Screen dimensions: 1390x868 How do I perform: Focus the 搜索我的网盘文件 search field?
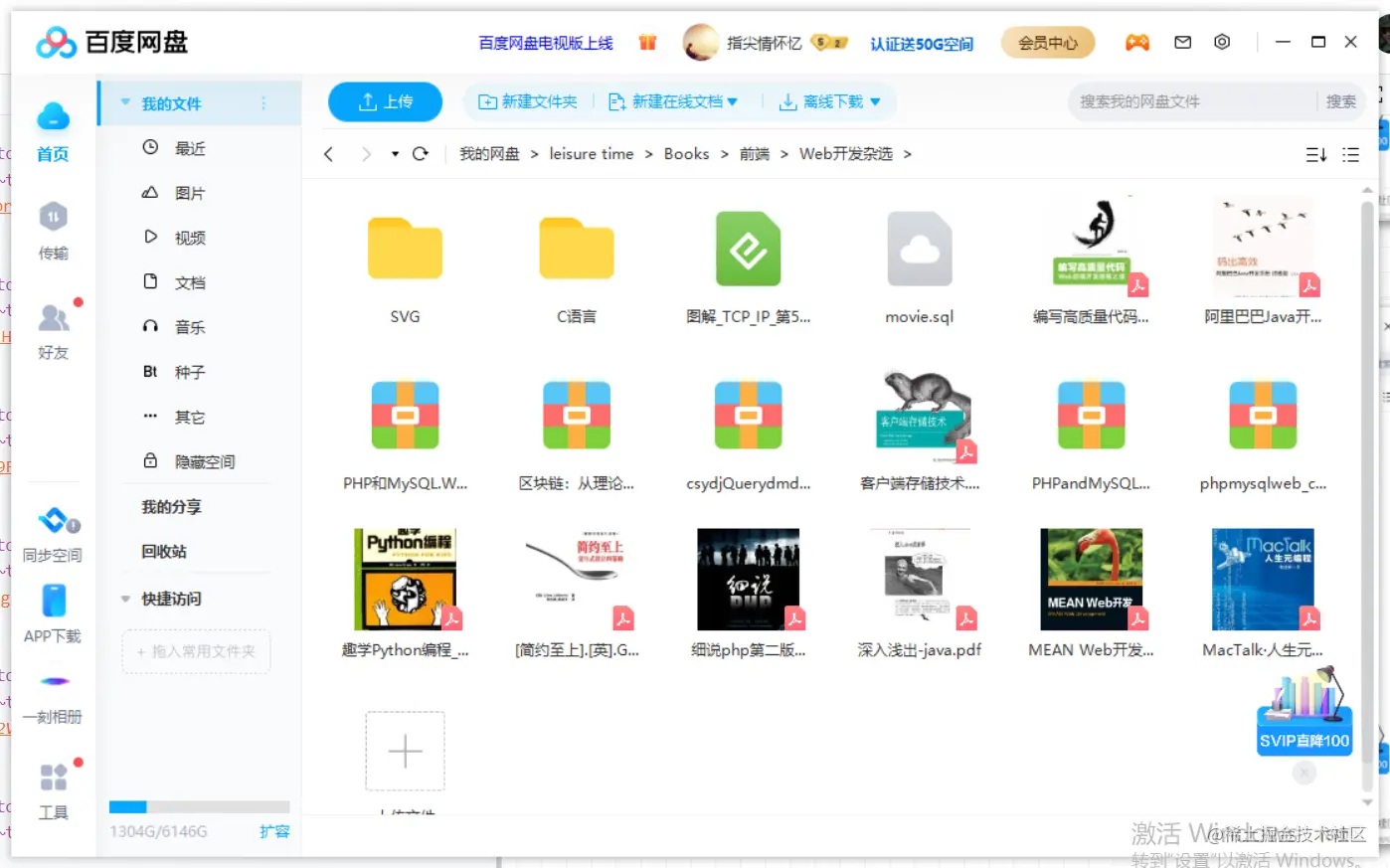pos(1193,101)
